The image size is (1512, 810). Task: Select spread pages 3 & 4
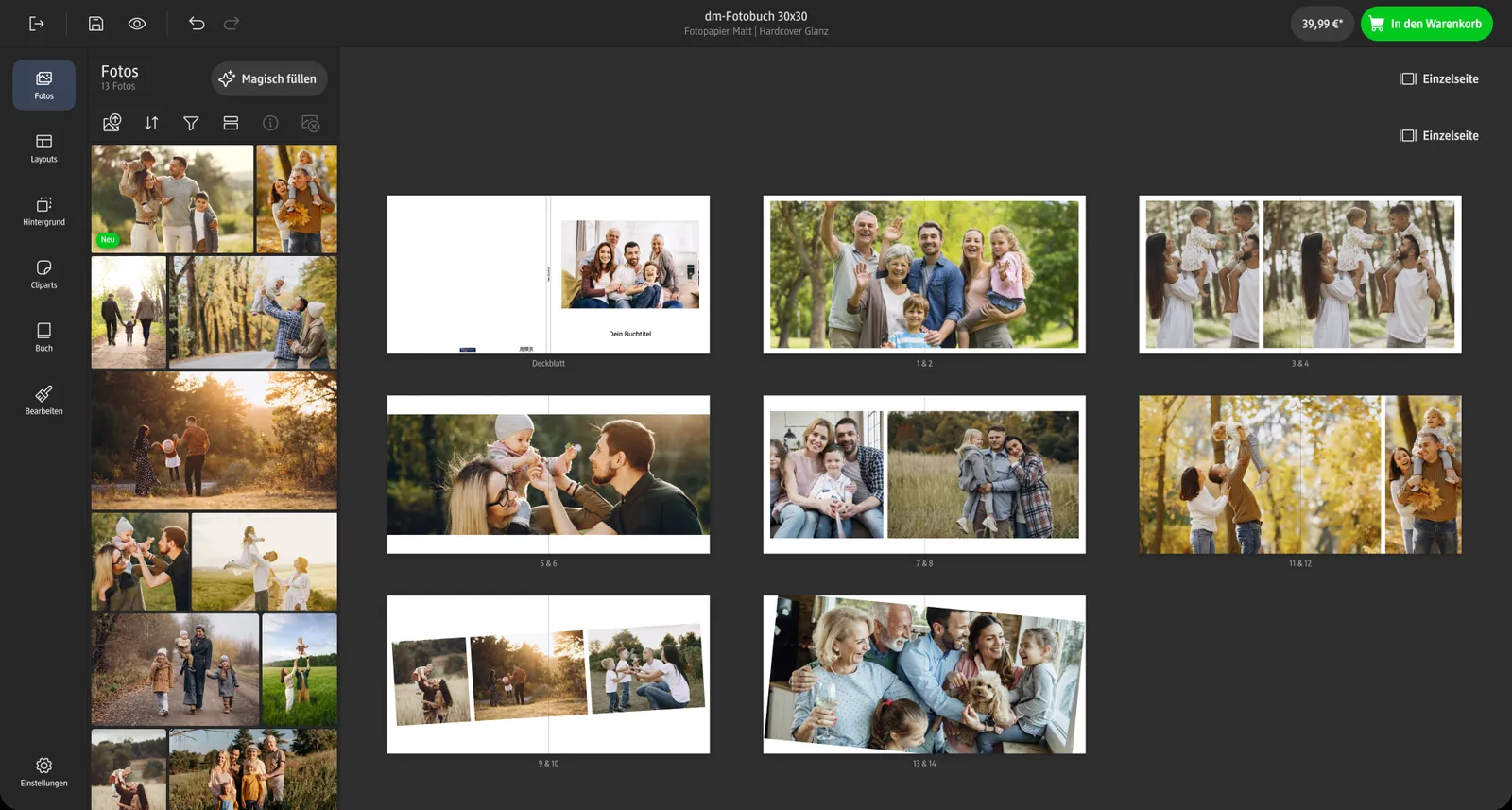1300,274
